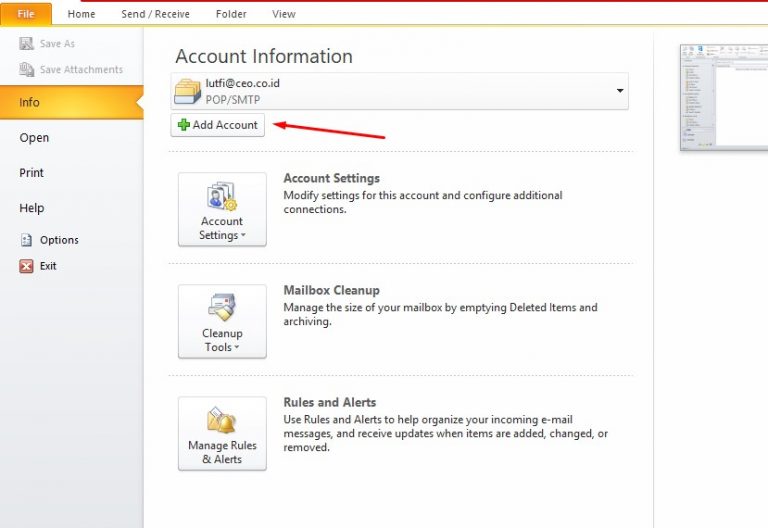This screenshot has height=528, width=768.
Task: Click the Mailbox Cleanup heading text
Action: (332, 290)
